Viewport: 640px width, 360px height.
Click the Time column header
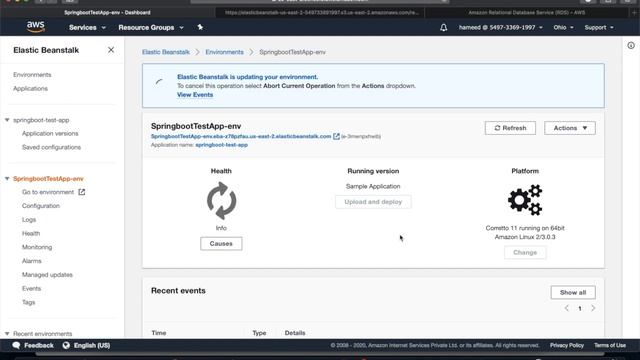tap(159, 333)
